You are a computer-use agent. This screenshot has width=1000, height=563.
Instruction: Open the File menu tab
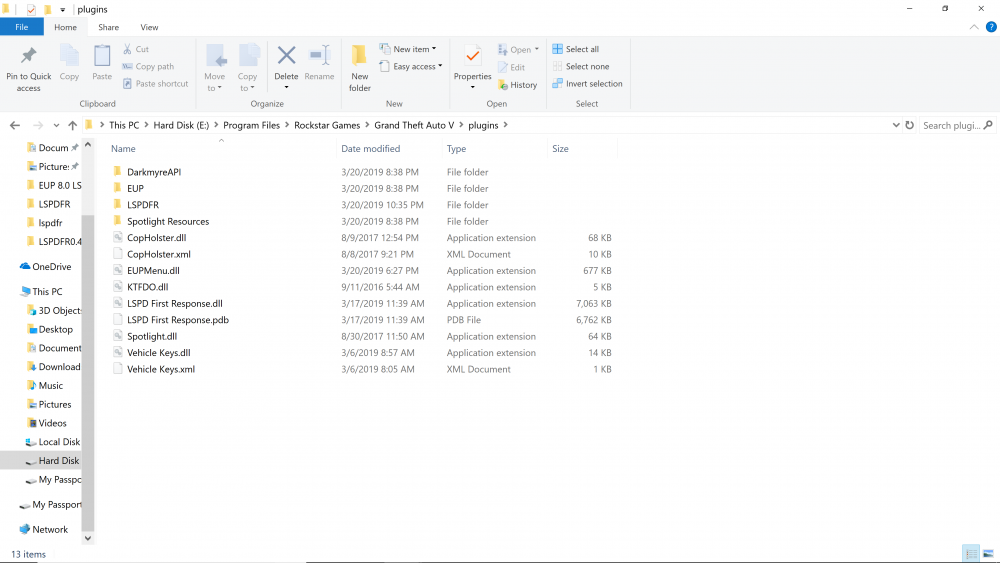(x=21, y=27)
